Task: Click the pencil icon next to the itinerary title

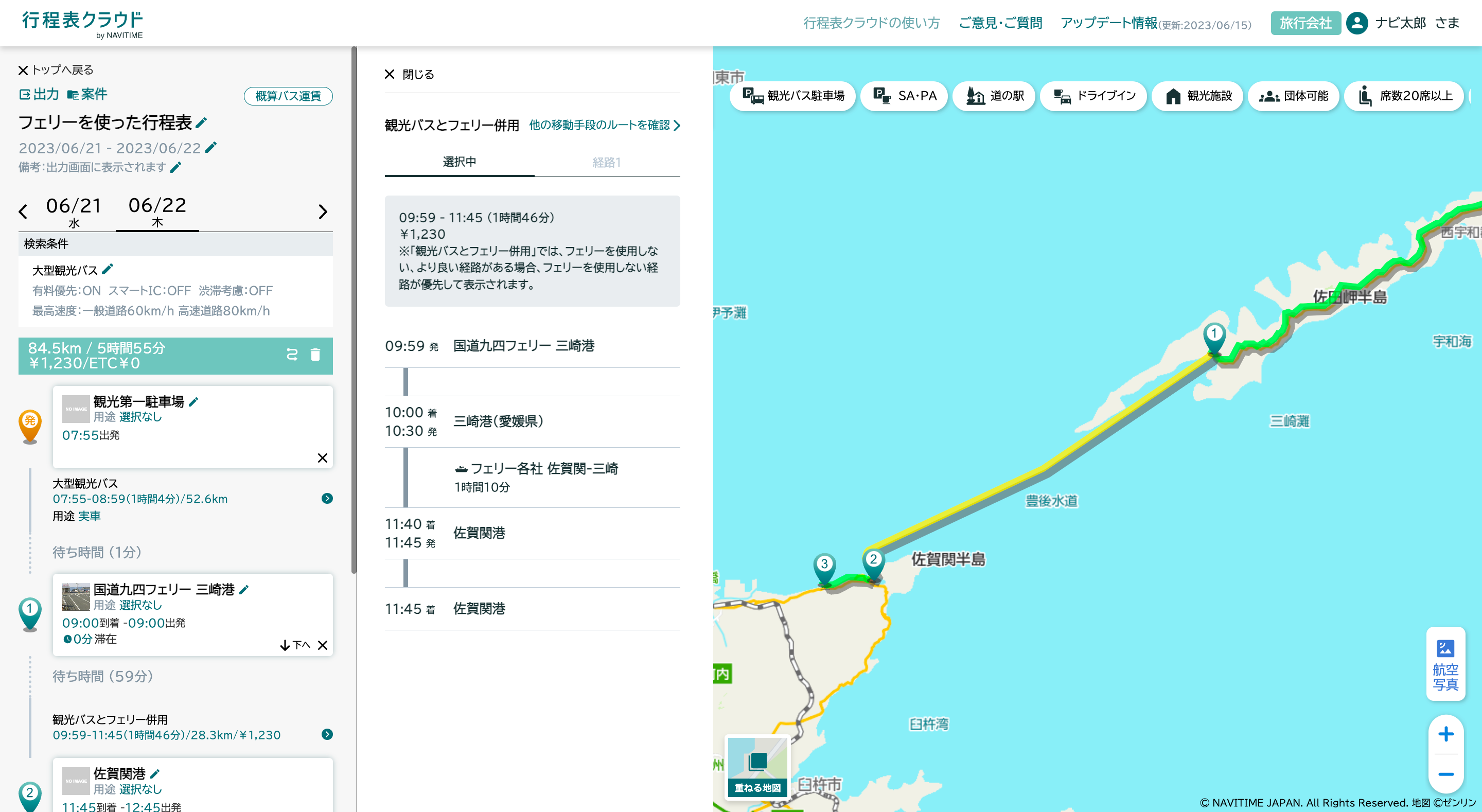Action: pos(201,123)
